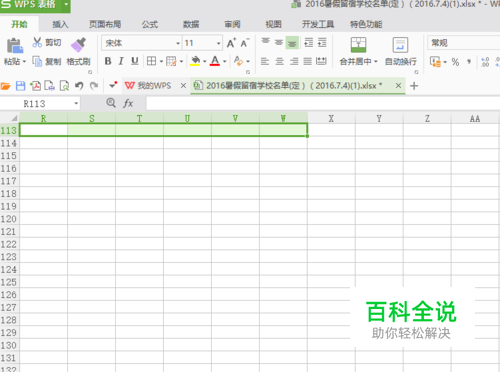Align text to vertical middle
The image size is (500, 372).
point(279,42)
